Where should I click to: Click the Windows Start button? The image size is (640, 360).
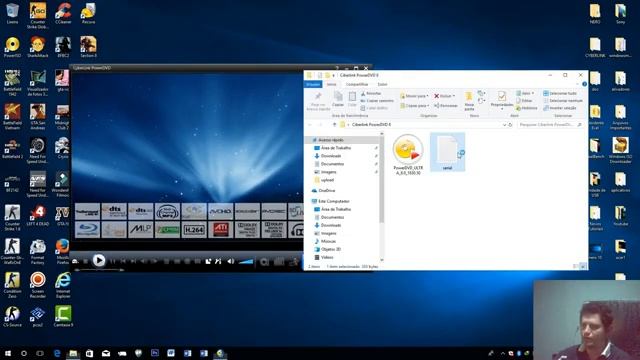pos(7,353)
